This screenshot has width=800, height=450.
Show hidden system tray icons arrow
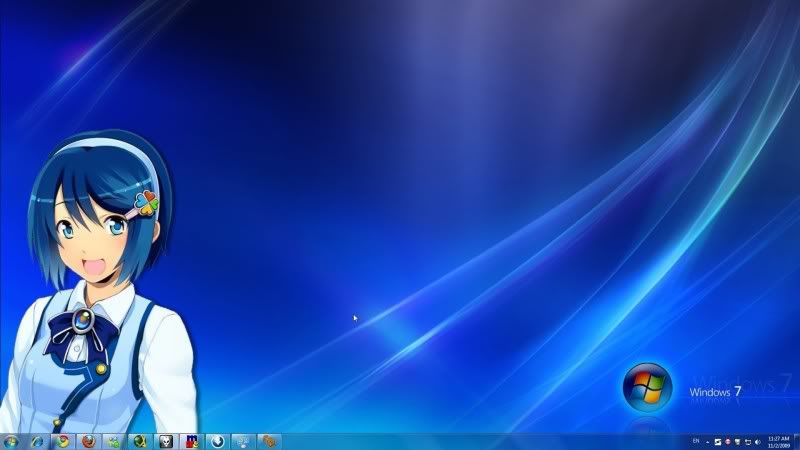point(708,442)
